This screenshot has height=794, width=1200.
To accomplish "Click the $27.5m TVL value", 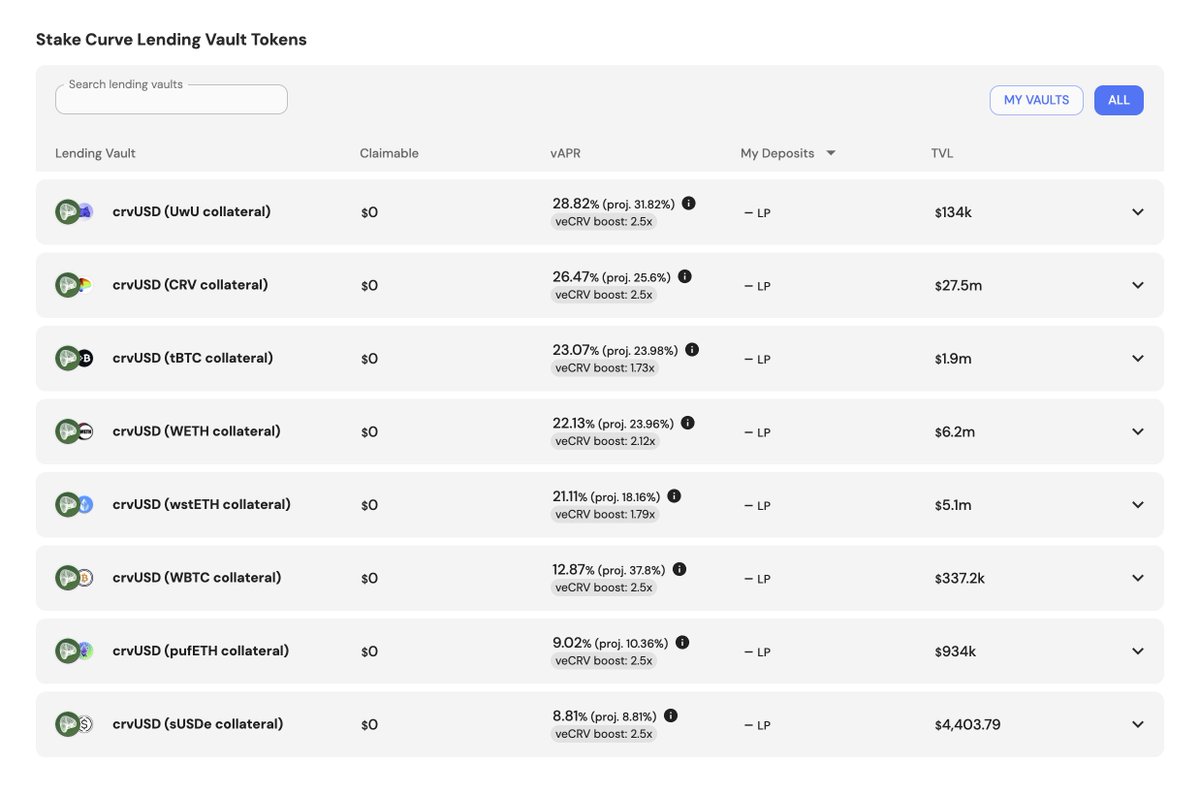I will click(x=958, y=285).
